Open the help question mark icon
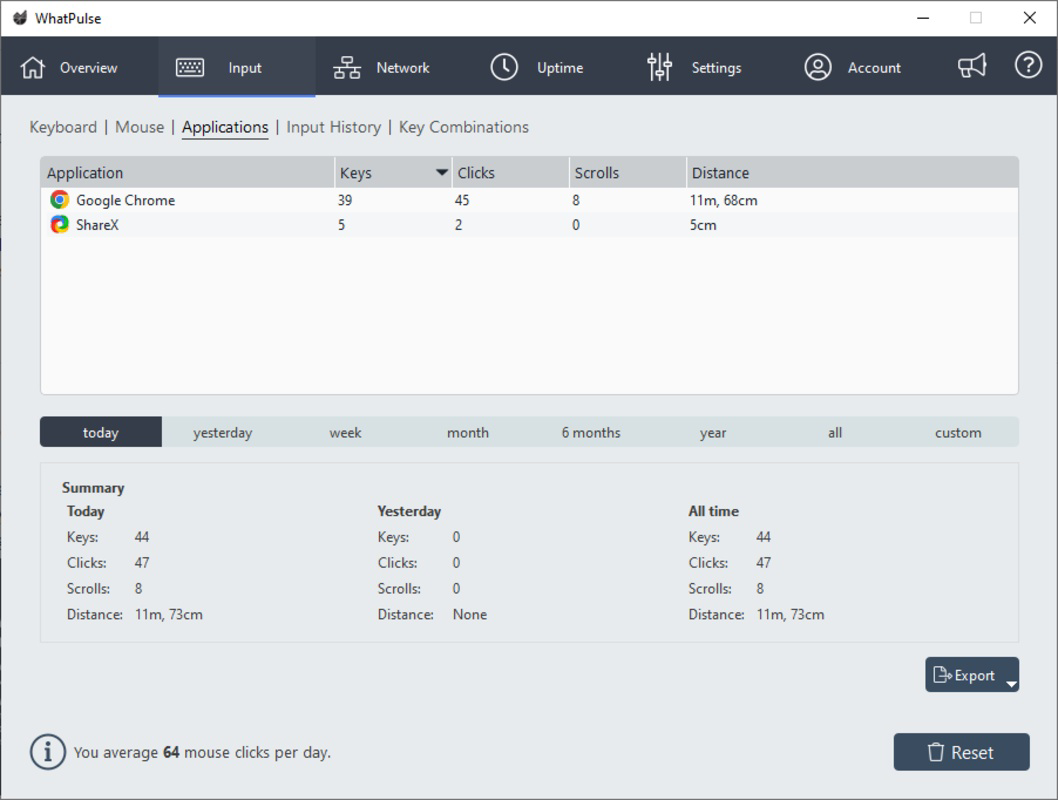Viewport: 1058px width, 800px height. (x=1028, y=65)
